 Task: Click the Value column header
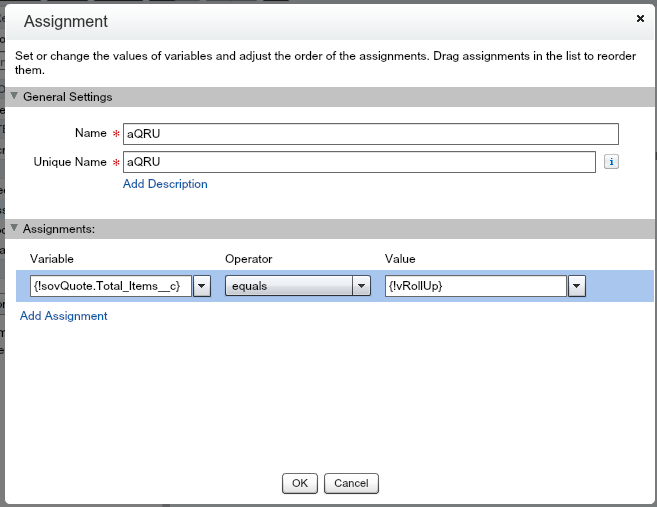[400, 259]
